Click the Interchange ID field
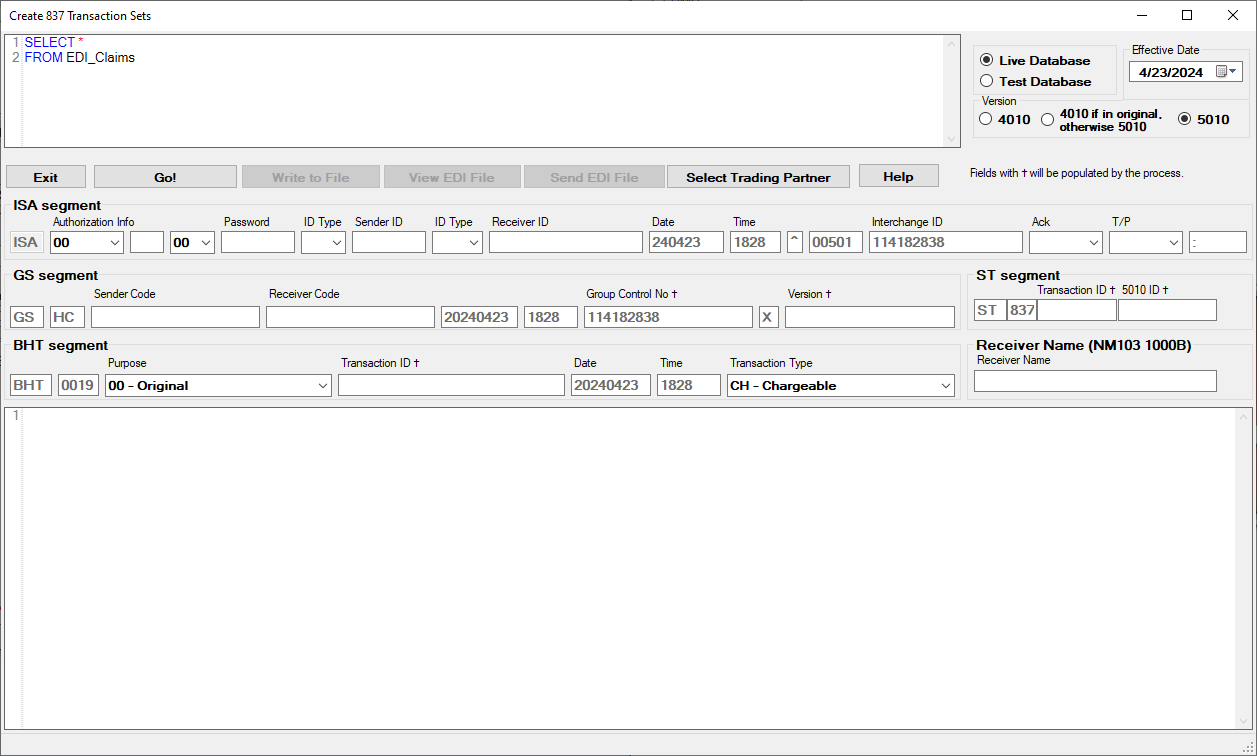1257x756 pixels. [946, 242]
